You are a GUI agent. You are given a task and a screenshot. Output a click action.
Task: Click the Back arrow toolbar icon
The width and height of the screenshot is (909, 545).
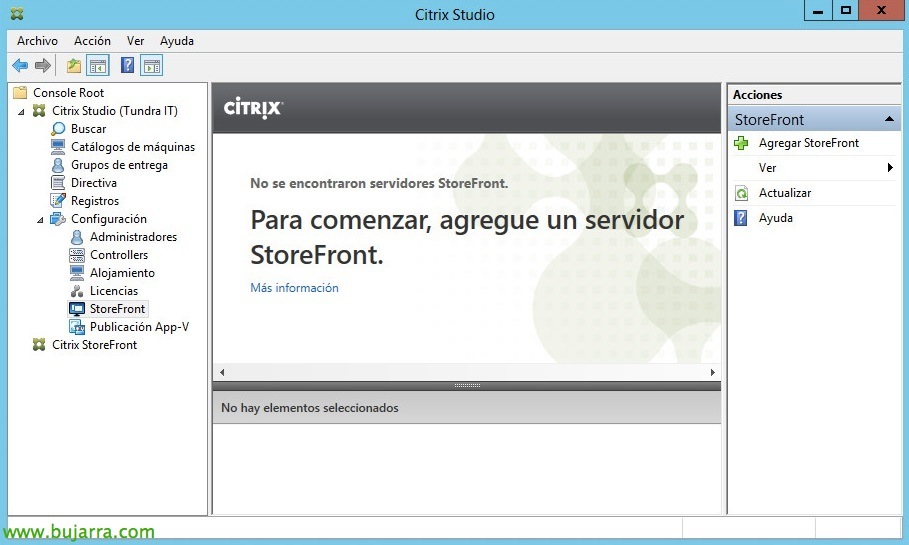pos(20,66)
